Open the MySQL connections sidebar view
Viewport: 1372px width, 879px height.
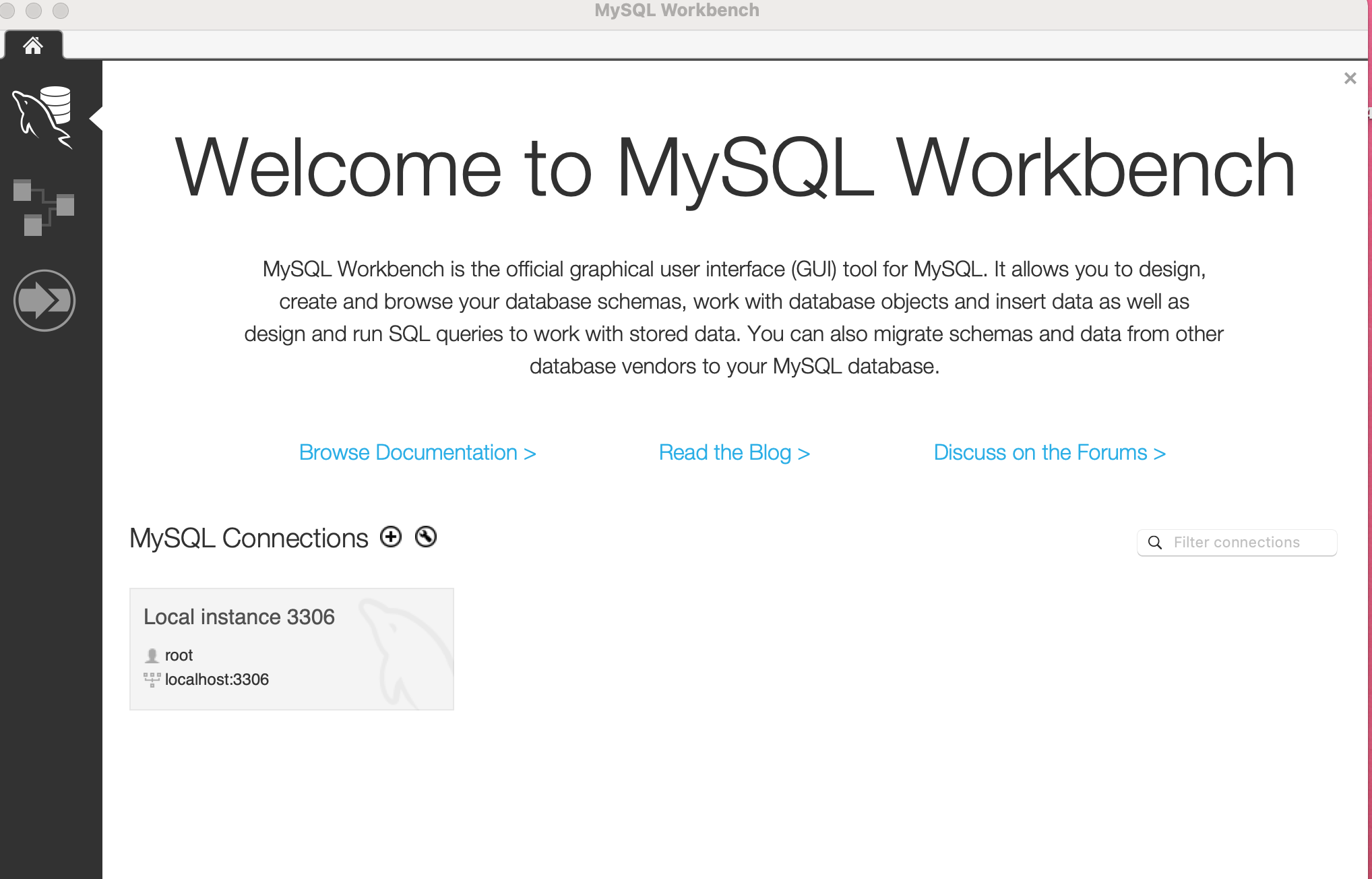coord(43,116)
